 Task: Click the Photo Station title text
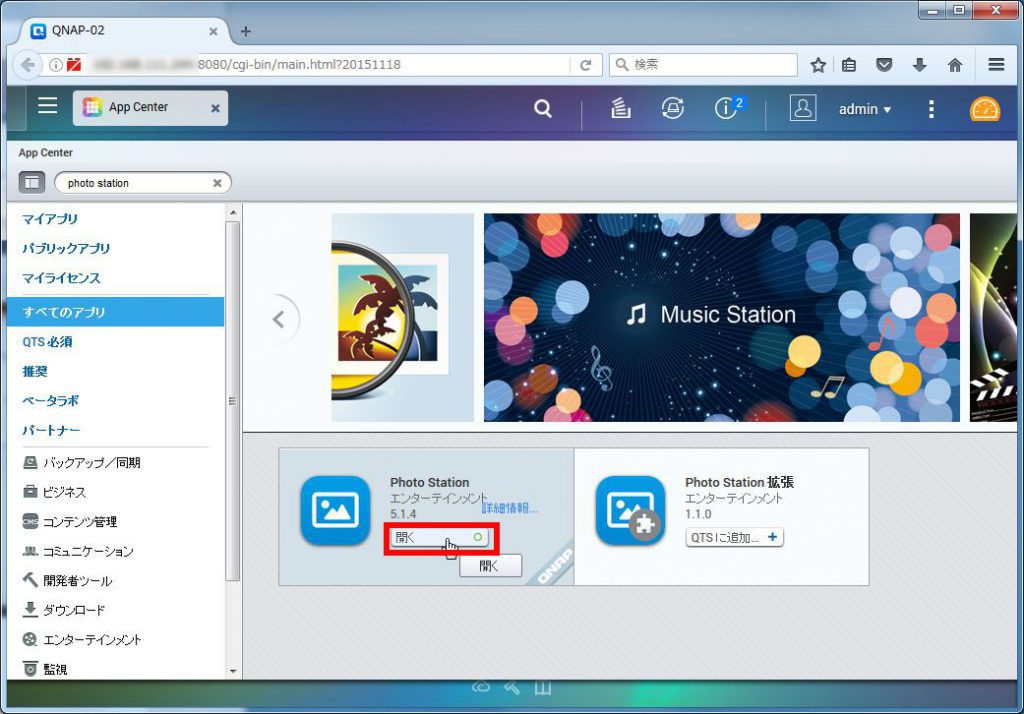click(430, 482)
